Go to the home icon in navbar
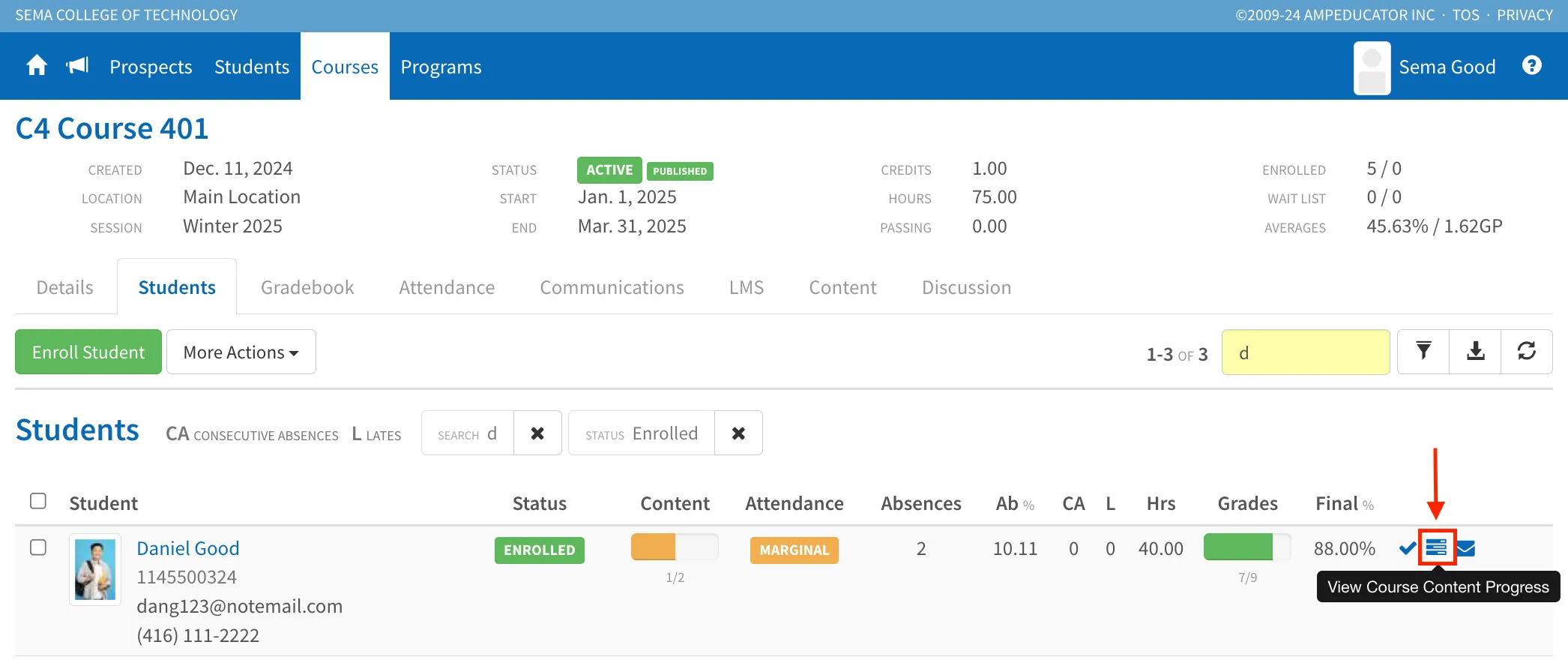This screenshot has width=1568, height=660. pos(37,66)
